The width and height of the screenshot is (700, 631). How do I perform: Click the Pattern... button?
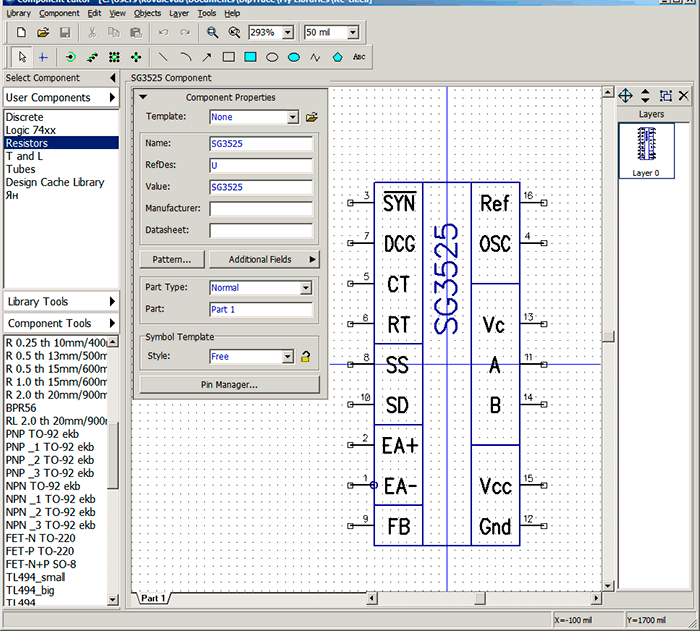click(x=172, y=259)
